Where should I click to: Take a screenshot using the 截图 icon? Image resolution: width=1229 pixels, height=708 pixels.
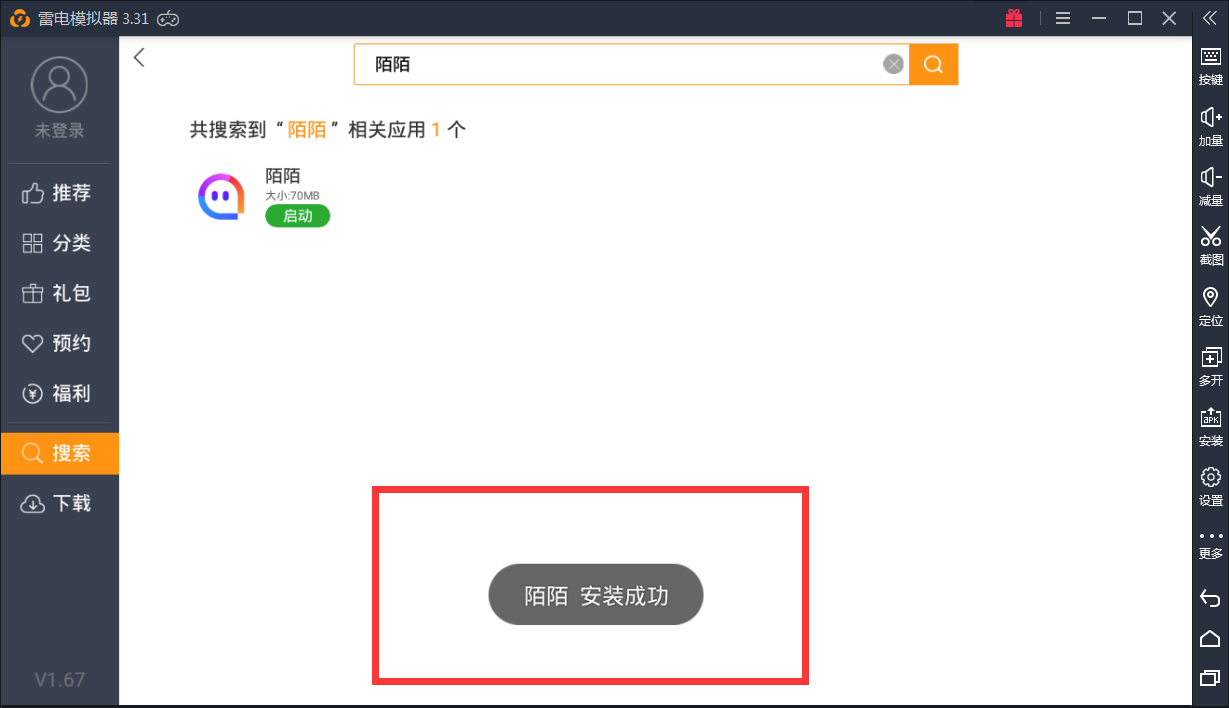point(1209,242)
